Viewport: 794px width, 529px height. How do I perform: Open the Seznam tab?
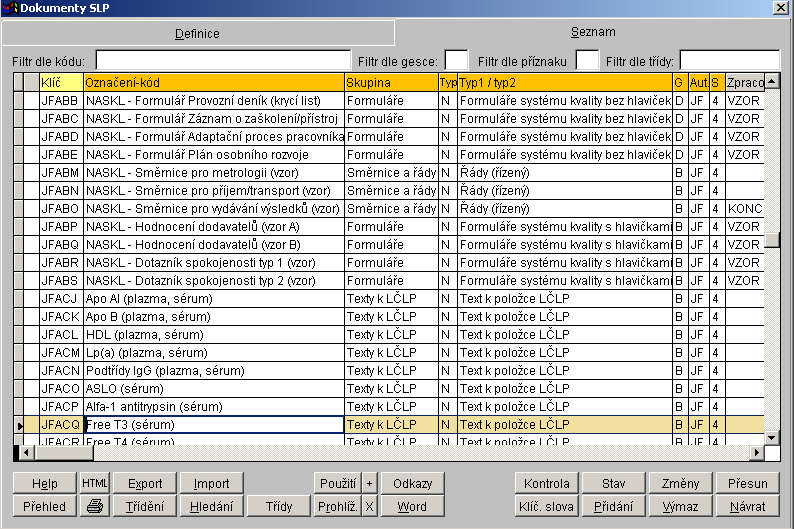click(593, 32)
